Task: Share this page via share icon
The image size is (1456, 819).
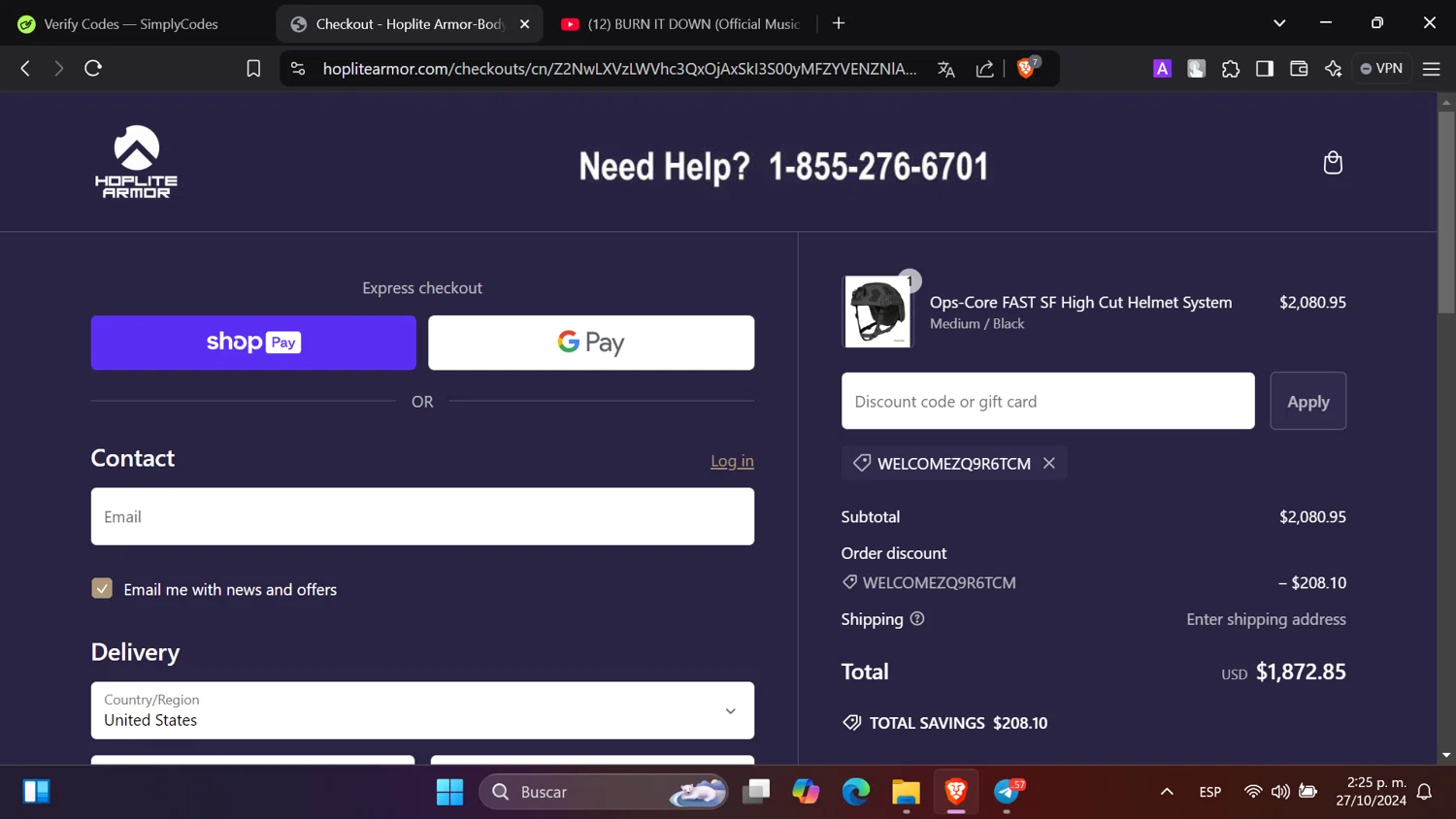Action: 984,68
